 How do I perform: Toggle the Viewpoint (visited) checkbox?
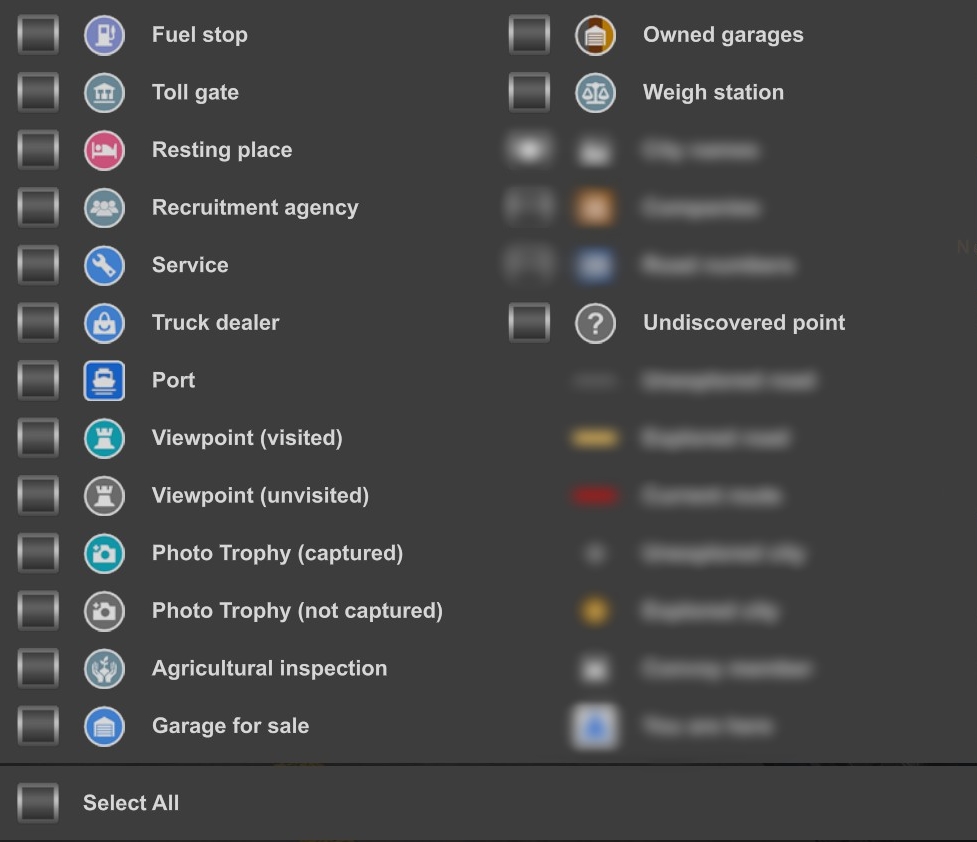[38, 438]
